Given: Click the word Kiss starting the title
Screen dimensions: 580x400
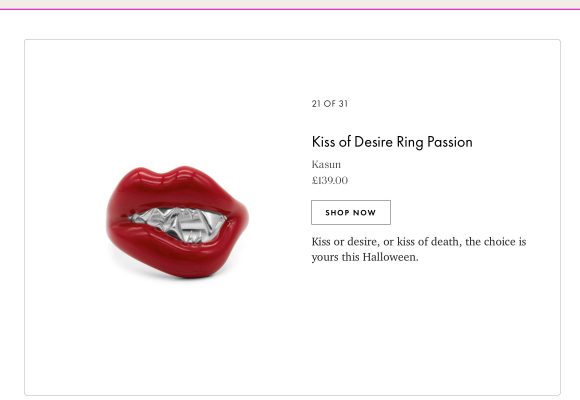Looking at the screenshot, I should (x=323, y=142).
